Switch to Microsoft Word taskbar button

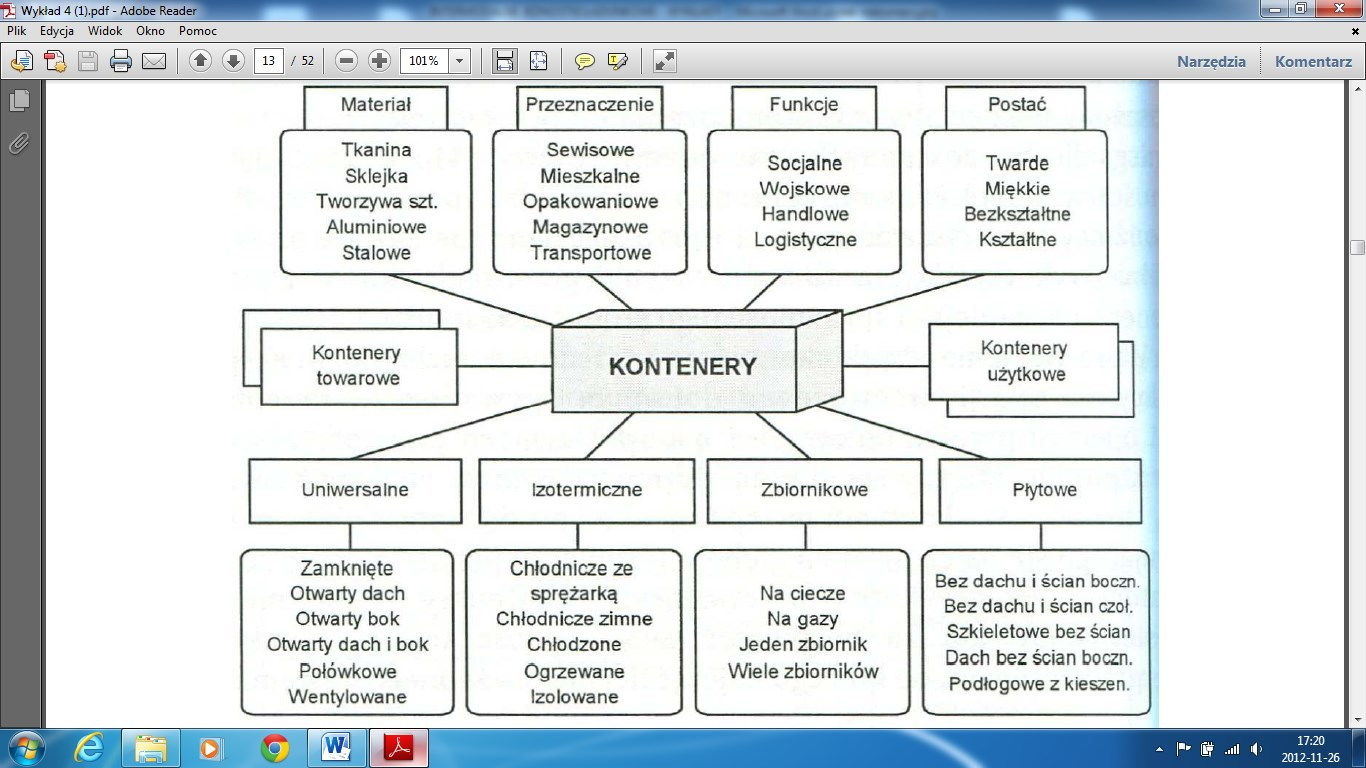[x=336, y=748]
